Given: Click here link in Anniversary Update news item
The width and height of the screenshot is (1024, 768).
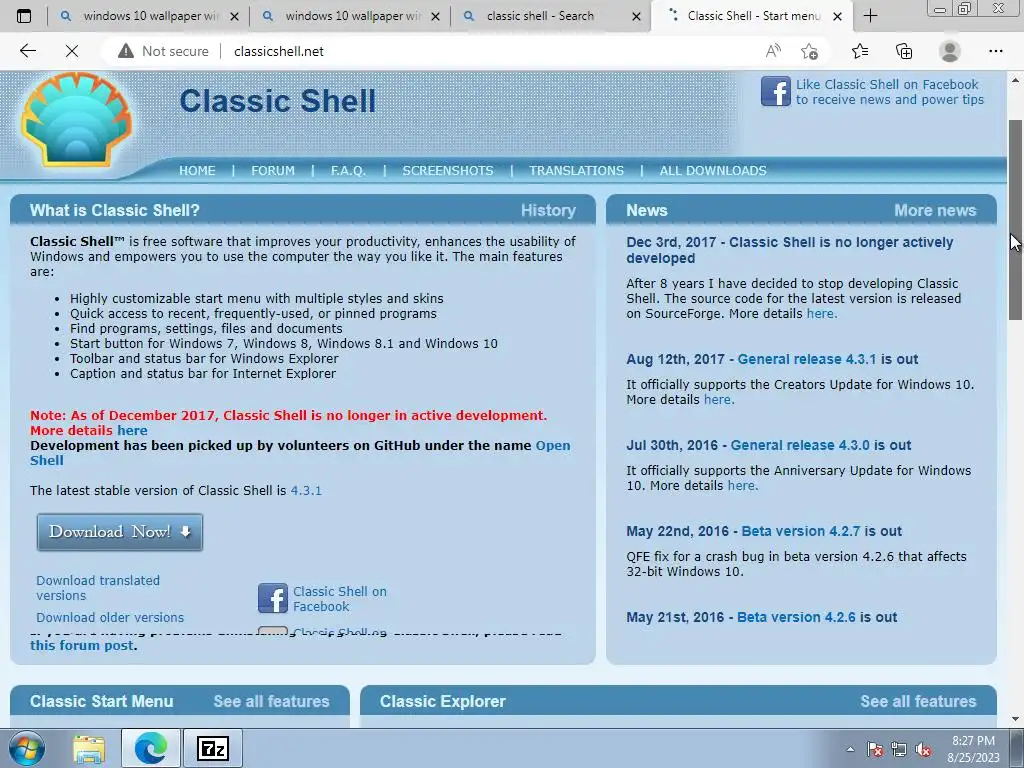Looking at the screenshot, I should pos(743,486).
